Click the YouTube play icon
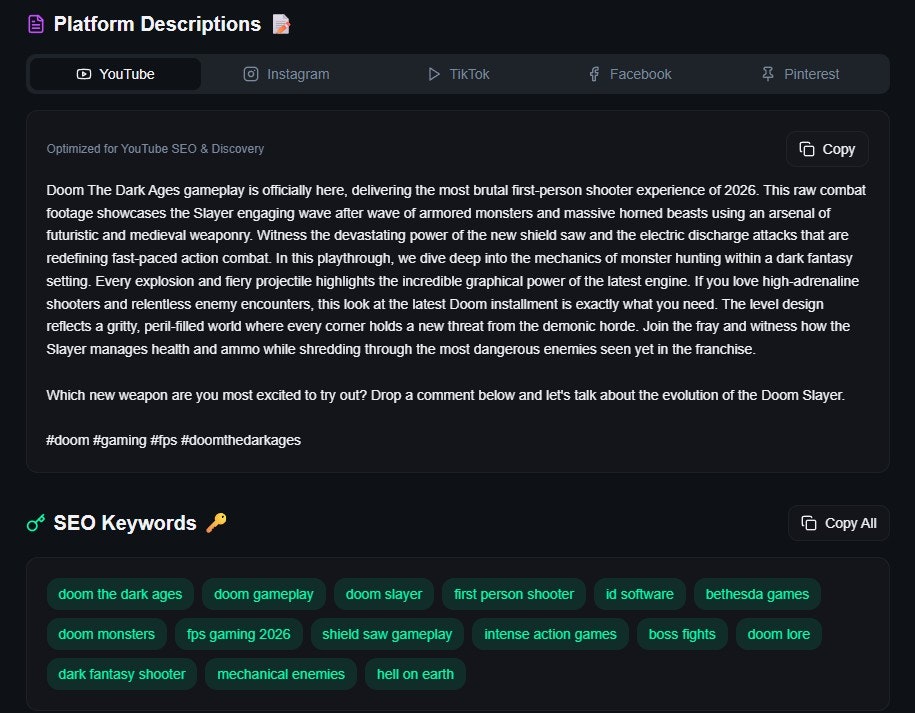Screen dimensions: 915x713 pyautogui.click(x=83, y=74)
